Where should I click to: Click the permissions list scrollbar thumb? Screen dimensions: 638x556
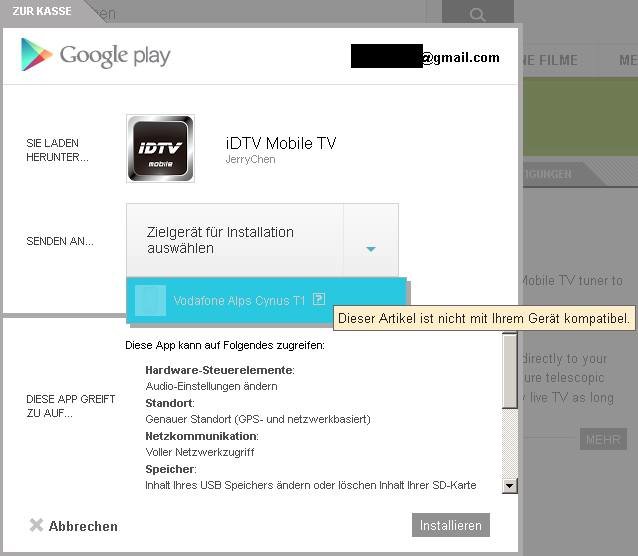tap(509, 370)
